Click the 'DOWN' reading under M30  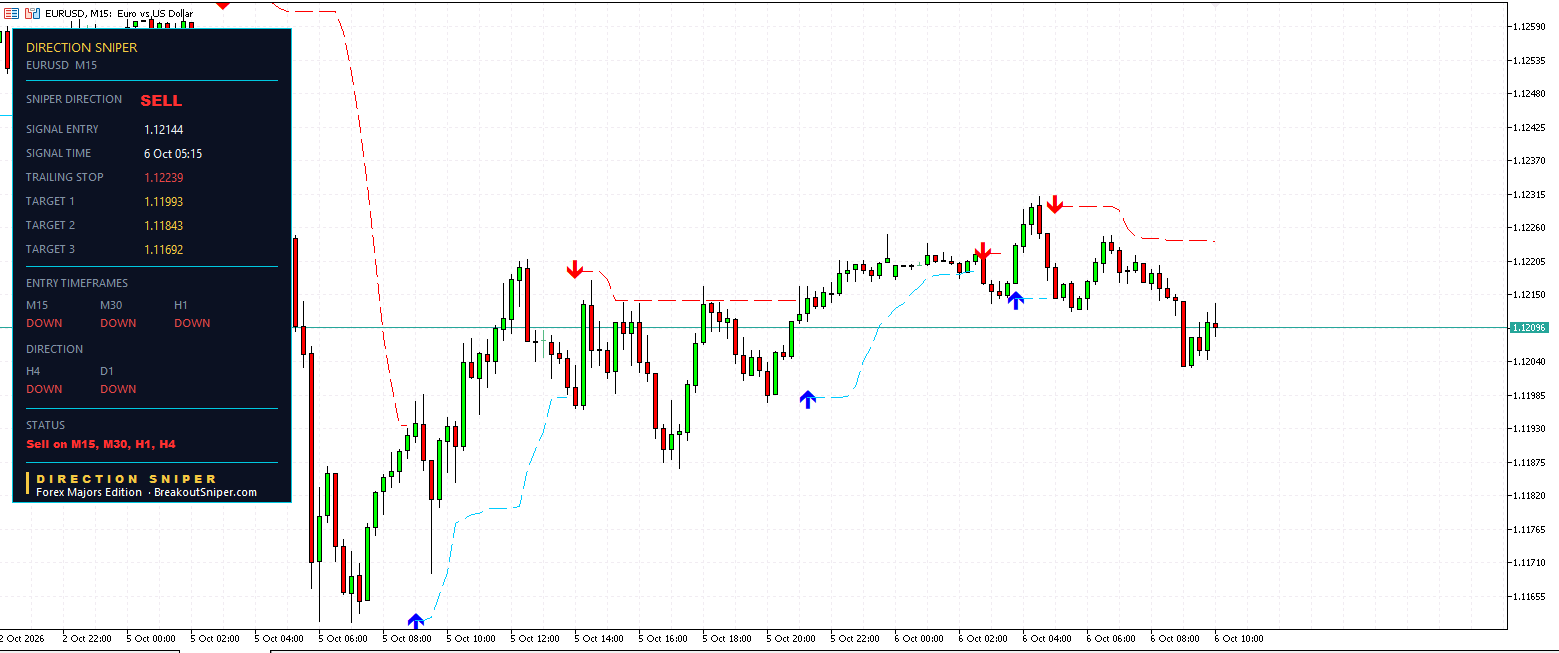118,323
